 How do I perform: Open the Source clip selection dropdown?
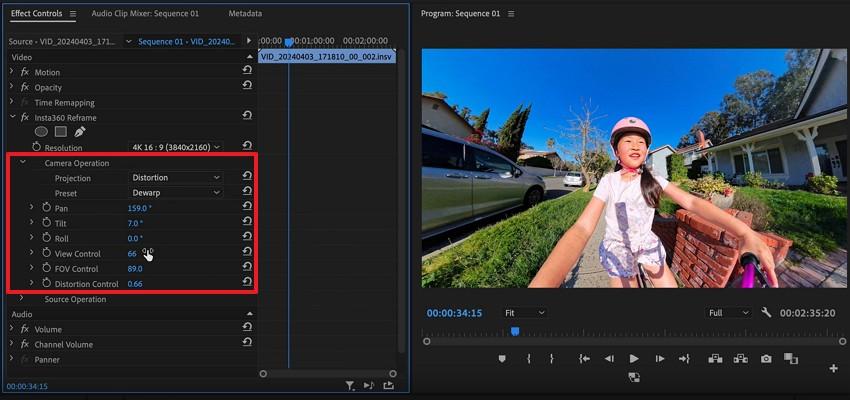pyautogui.click(x=128, y=41)
